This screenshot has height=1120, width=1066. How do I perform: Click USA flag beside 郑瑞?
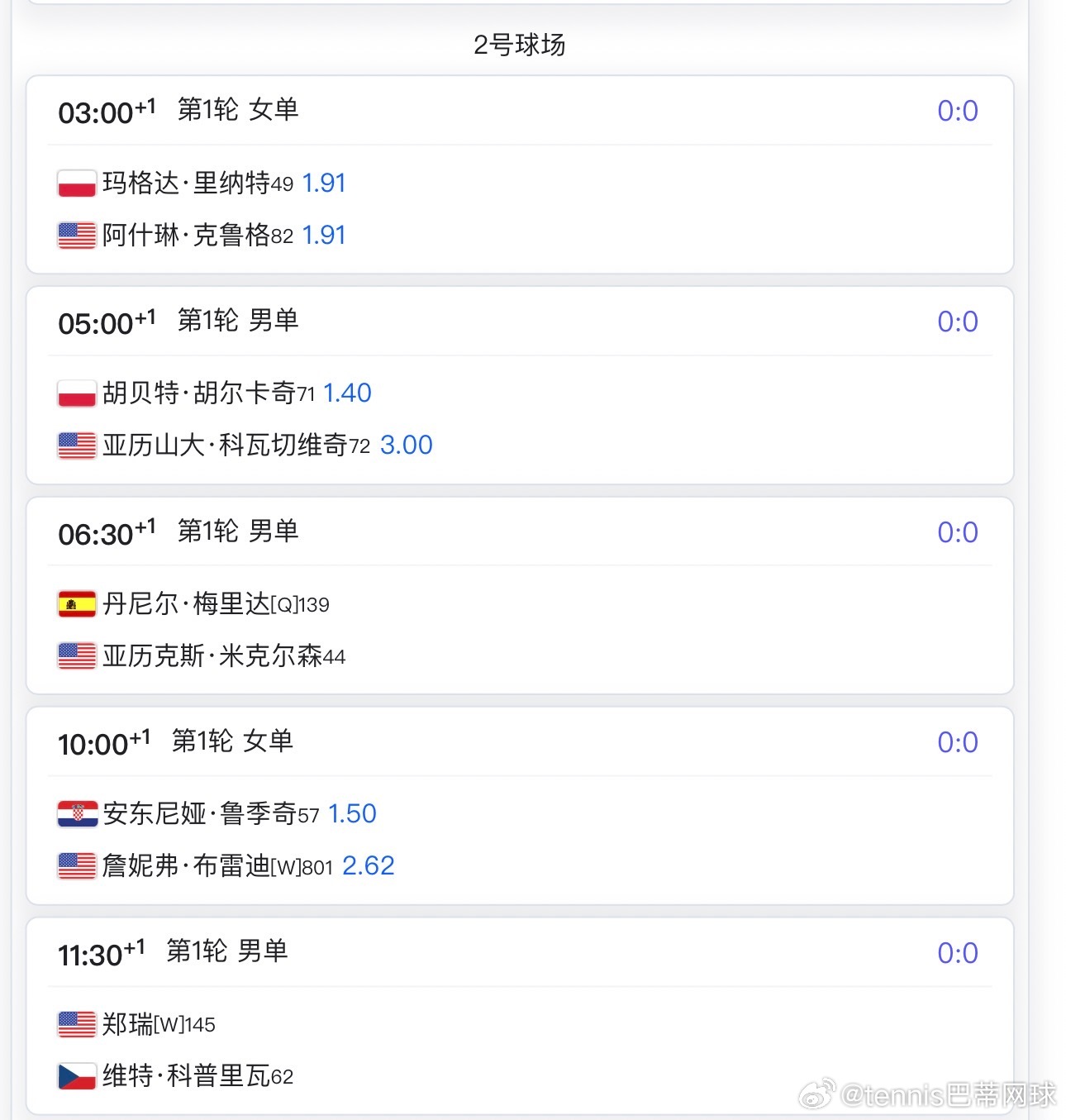click(77, 1024)
